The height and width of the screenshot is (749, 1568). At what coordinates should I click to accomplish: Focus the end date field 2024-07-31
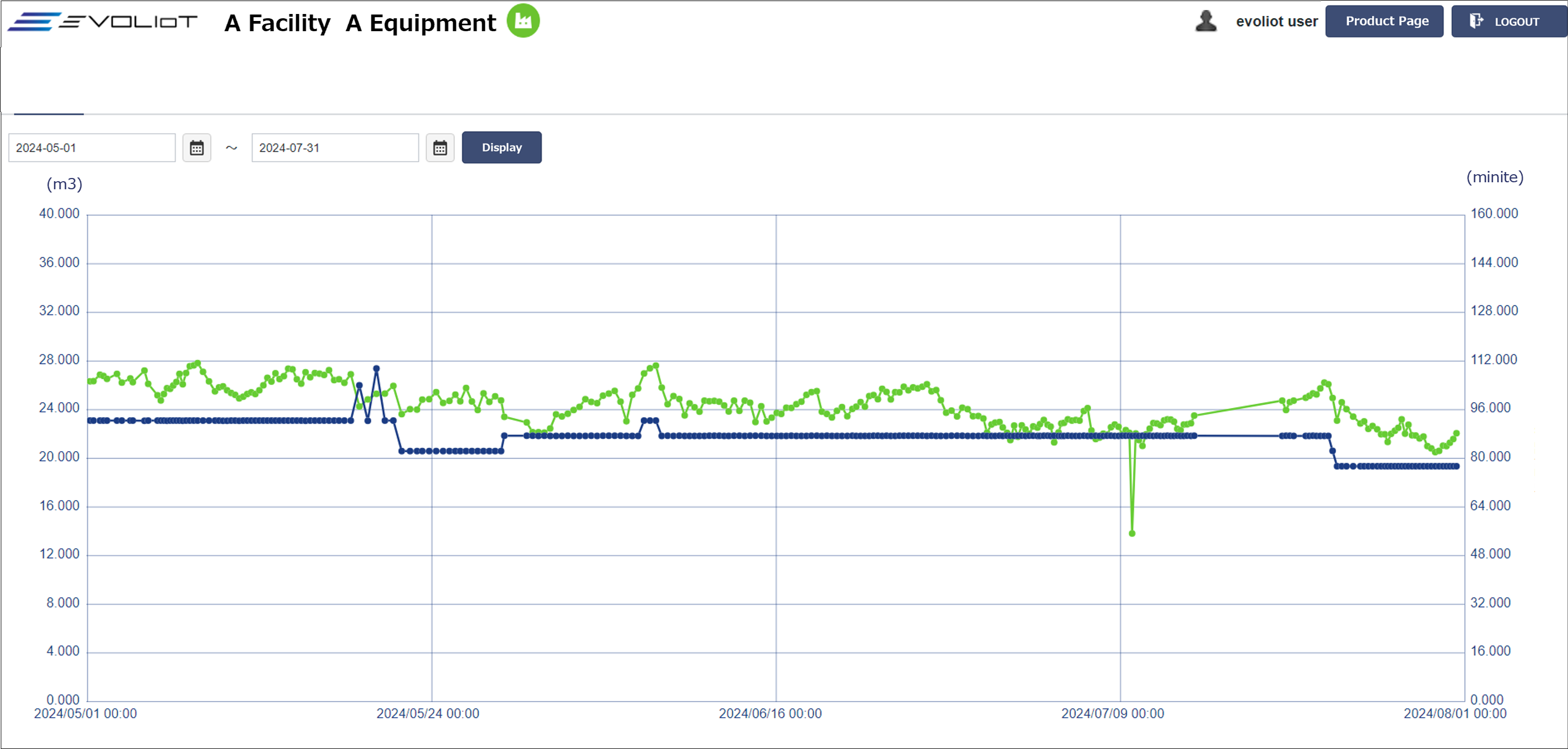pyautogui.click(x=335, y=148)
